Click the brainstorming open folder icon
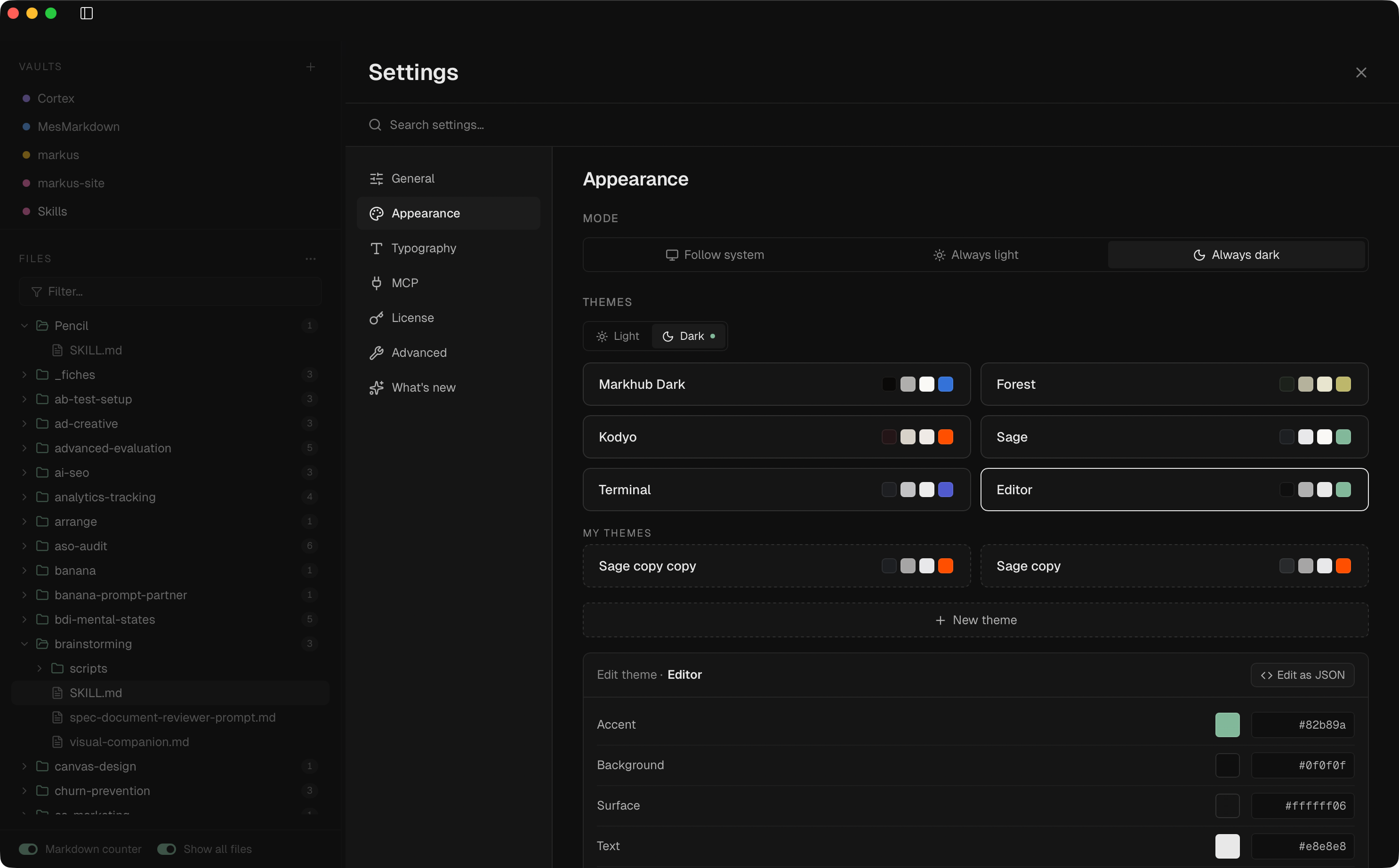1399x868 pixels. (42, 644)
